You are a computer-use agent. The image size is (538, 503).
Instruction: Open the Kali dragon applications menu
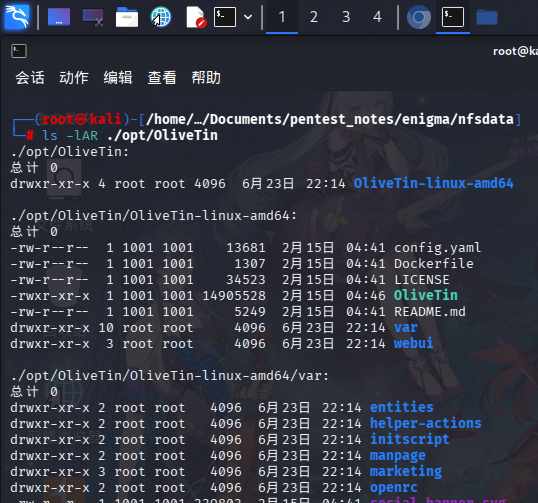click(x=17, y=16)
